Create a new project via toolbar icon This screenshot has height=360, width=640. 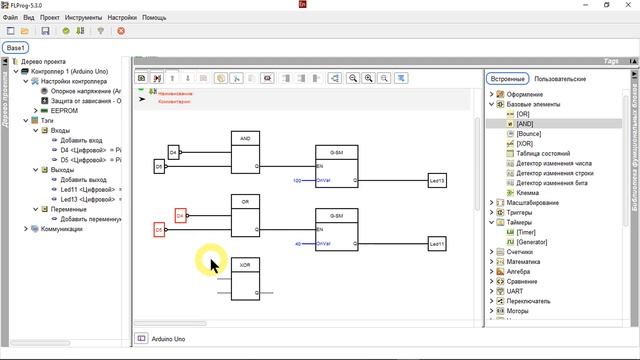pyautogui.click(x=11, y=31)
